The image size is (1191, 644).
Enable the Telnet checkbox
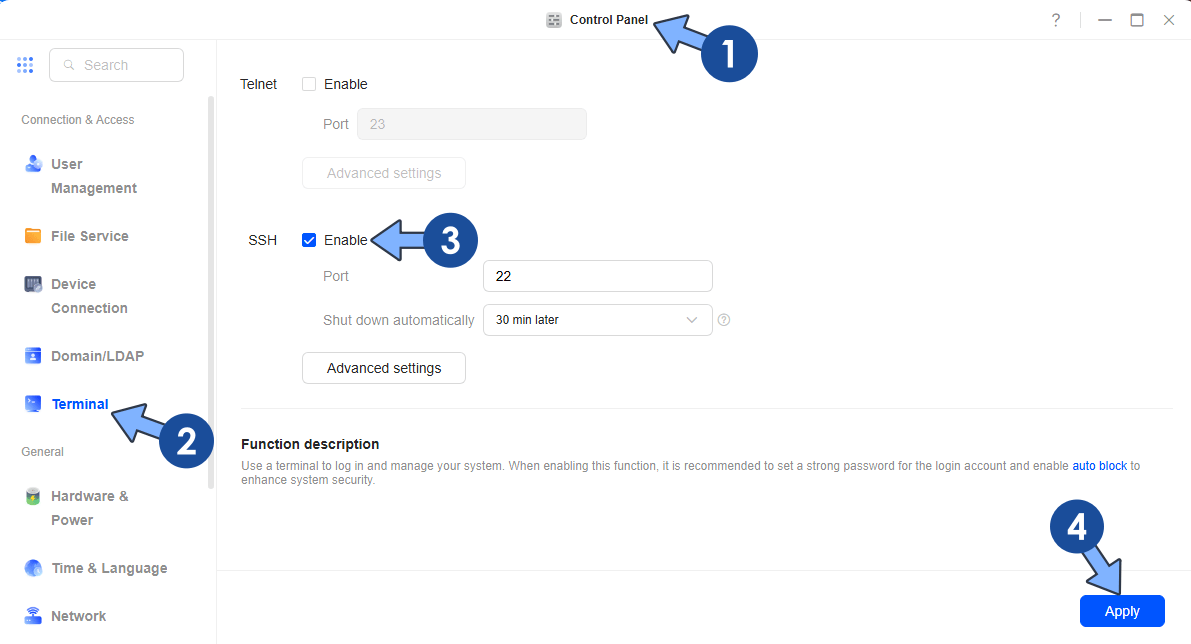309,84
